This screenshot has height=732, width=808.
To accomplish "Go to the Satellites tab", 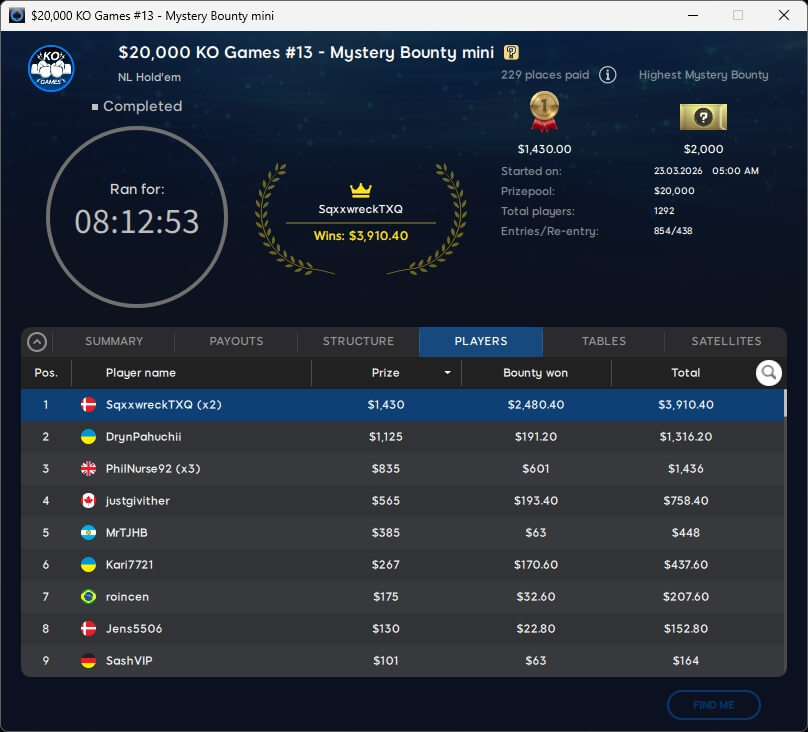I will tap(726, 341).
